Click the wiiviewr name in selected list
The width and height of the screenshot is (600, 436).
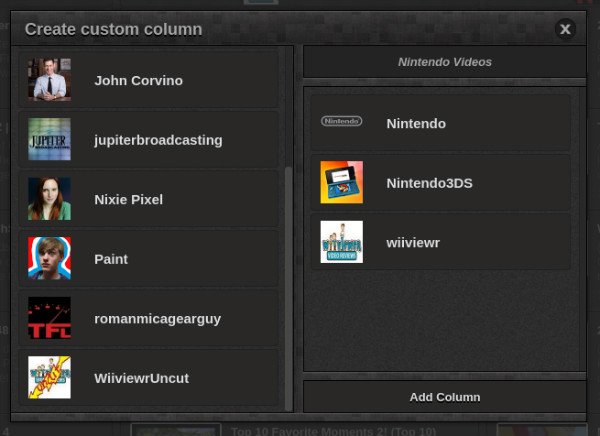tap(414, 242)
